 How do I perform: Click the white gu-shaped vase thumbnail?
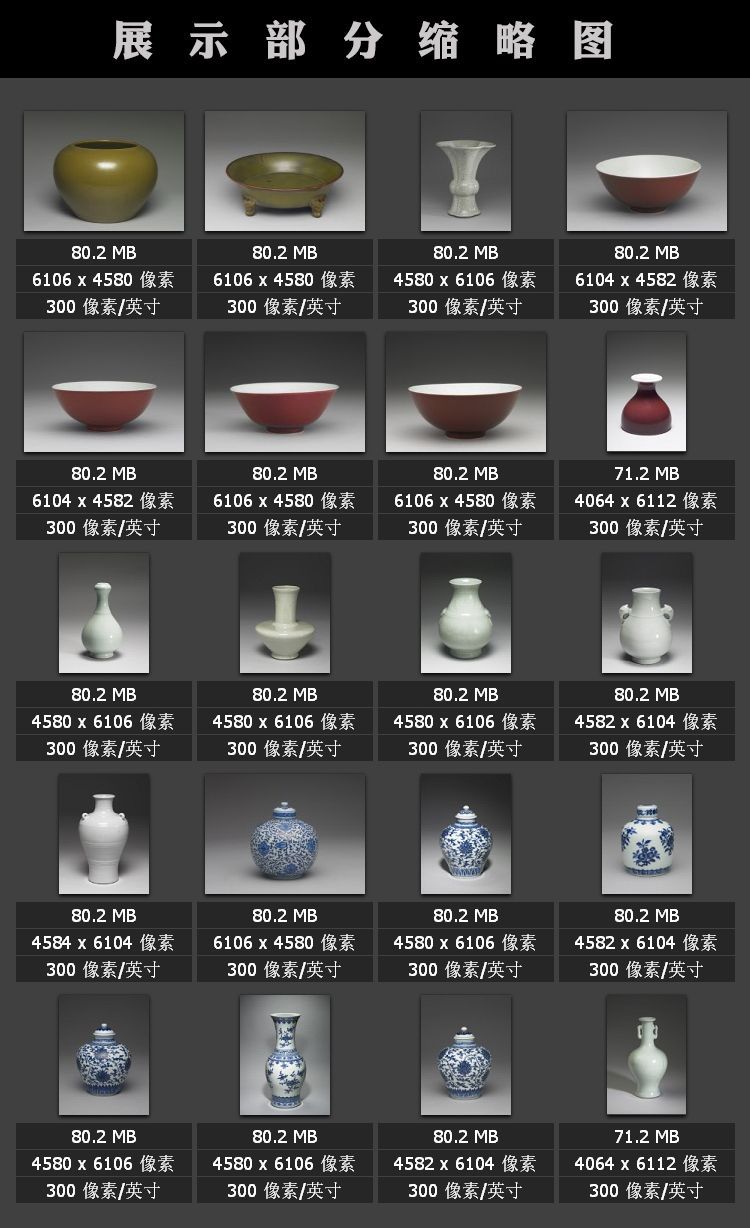pyautogui.click(x=465, y=171)
